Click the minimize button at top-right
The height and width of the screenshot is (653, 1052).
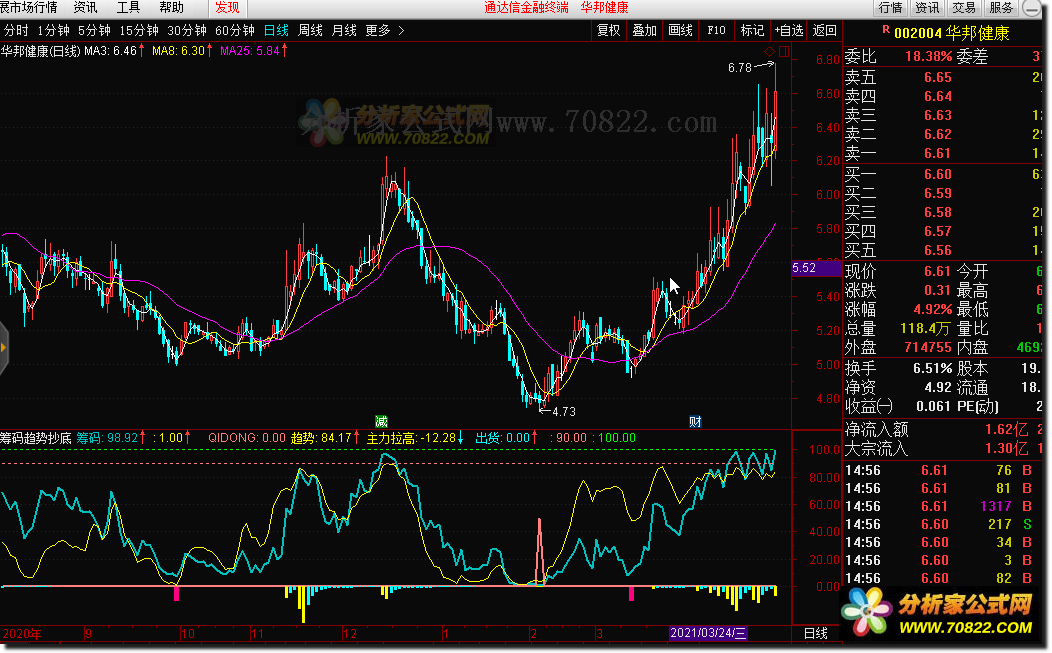(1032, 8)
